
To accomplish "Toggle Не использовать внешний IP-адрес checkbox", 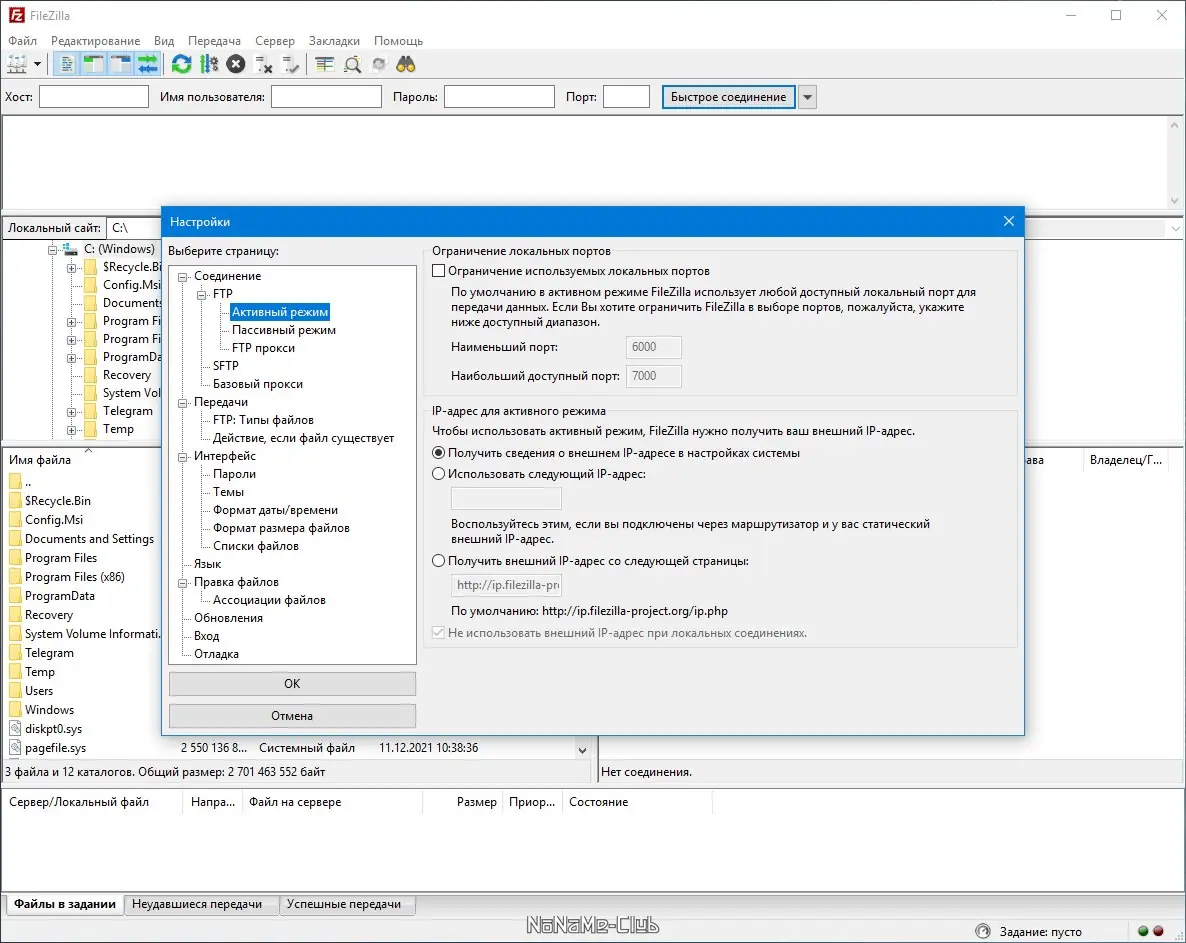I will (439, 633).
